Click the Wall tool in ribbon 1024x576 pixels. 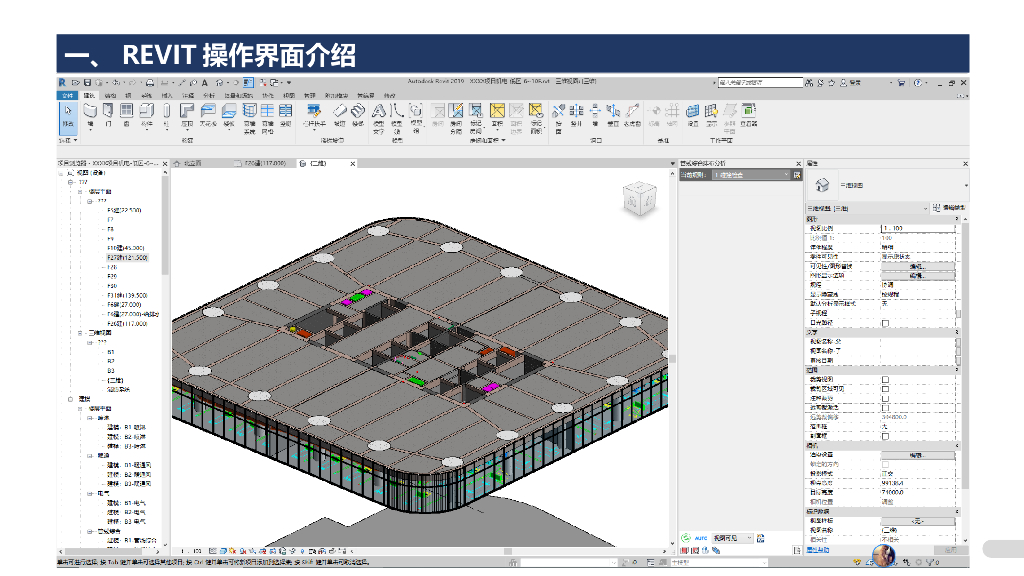coord(90,114)
